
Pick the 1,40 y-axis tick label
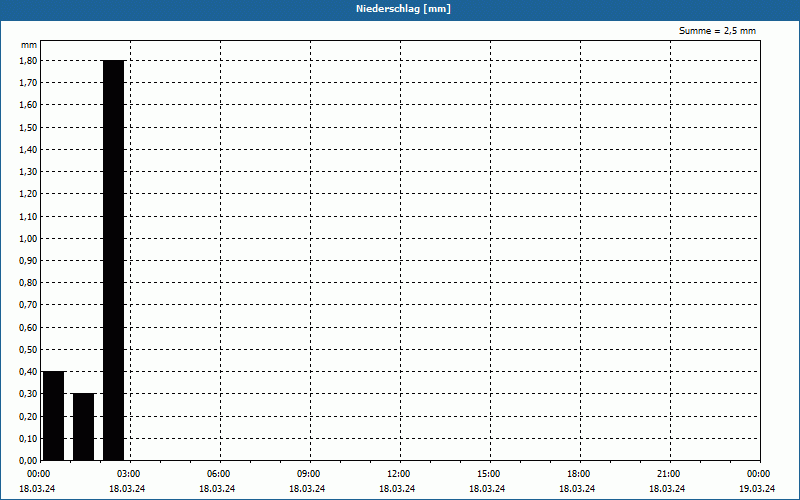[28, 149]
